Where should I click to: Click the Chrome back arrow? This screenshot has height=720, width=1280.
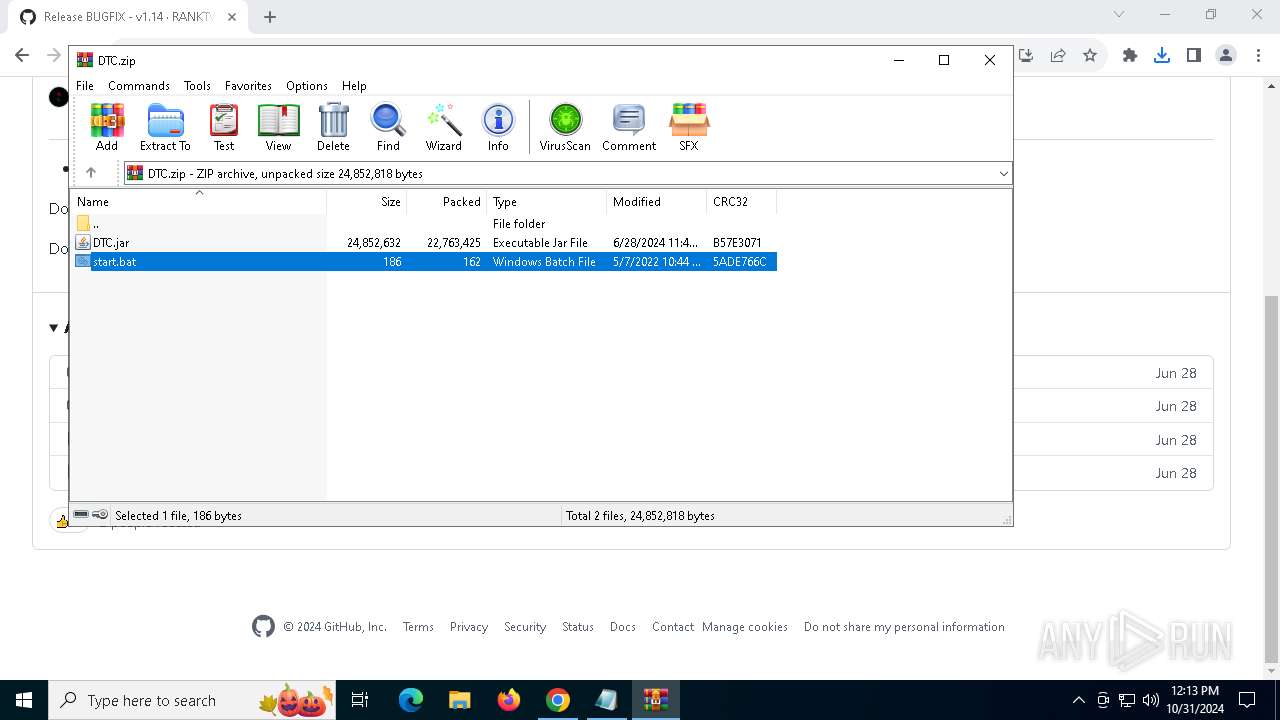tap(22, 55)
